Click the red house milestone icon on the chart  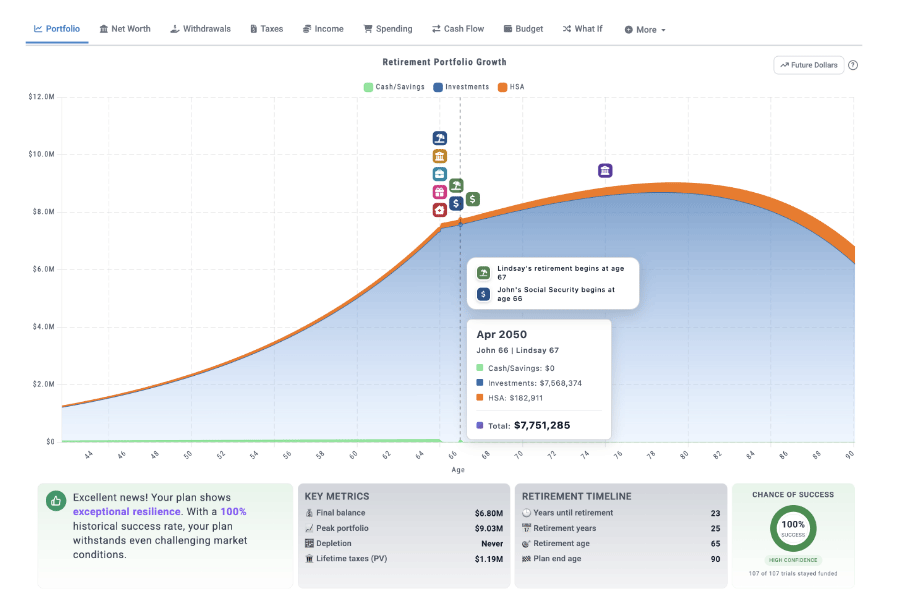pyautogui.click(x=439, y=209)
